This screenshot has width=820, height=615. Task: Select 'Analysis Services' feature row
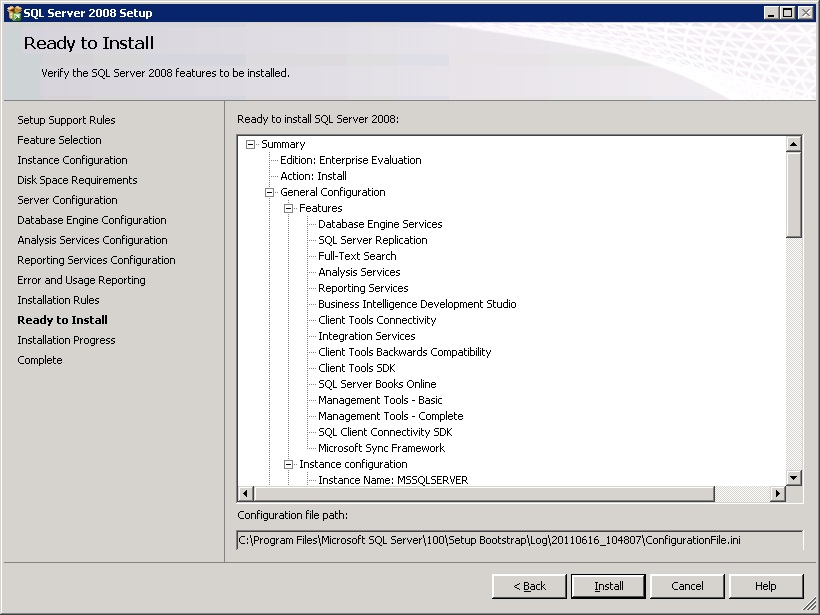(x=359, y=272)
